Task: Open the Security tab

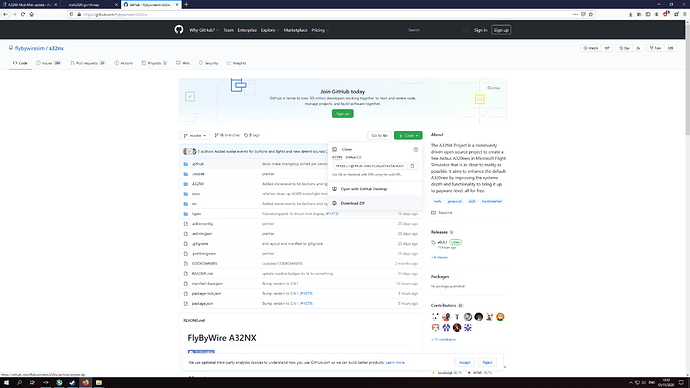Action: [x=208, y=63]
